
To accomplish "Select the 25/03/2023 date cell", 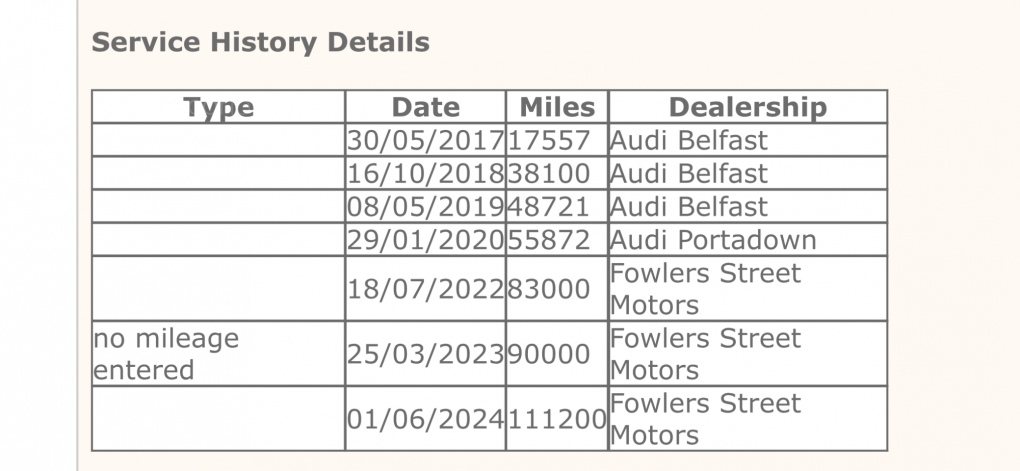I will [426, 354].
